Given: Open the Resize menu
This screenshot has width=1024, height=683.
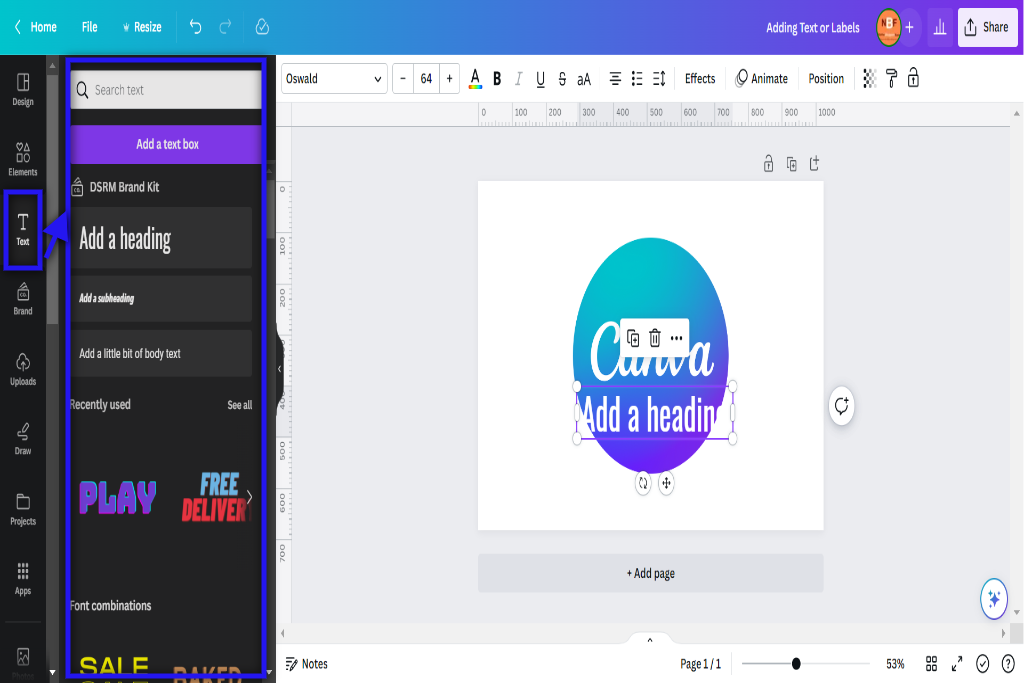Looking at the screenshot, I should [x=142, y=27].
